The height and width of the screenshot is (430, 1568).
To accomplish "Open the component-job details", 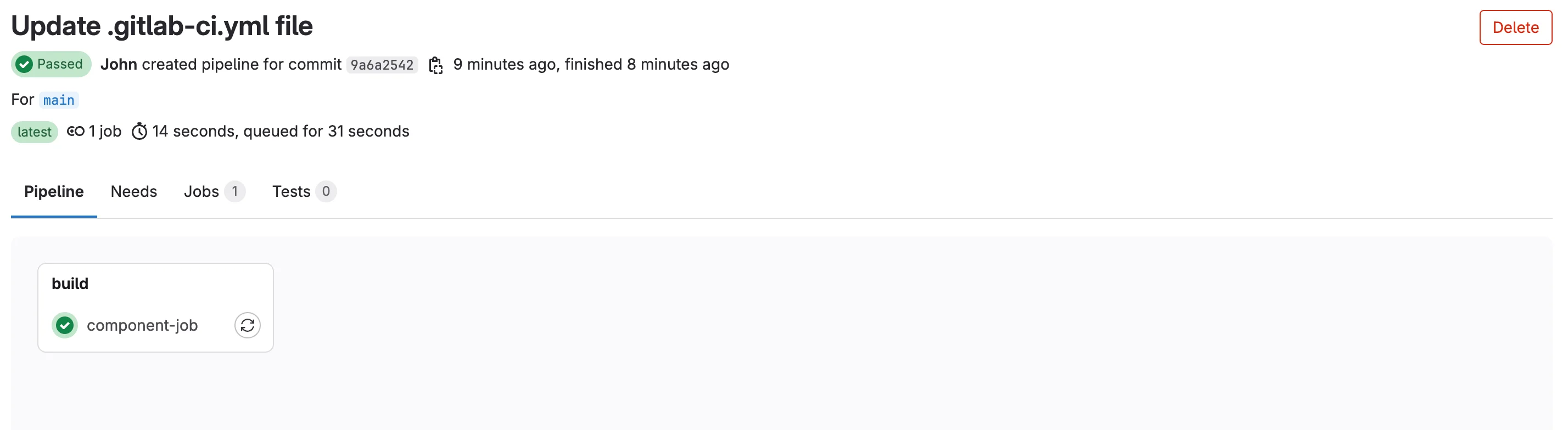I will [142, 325].
